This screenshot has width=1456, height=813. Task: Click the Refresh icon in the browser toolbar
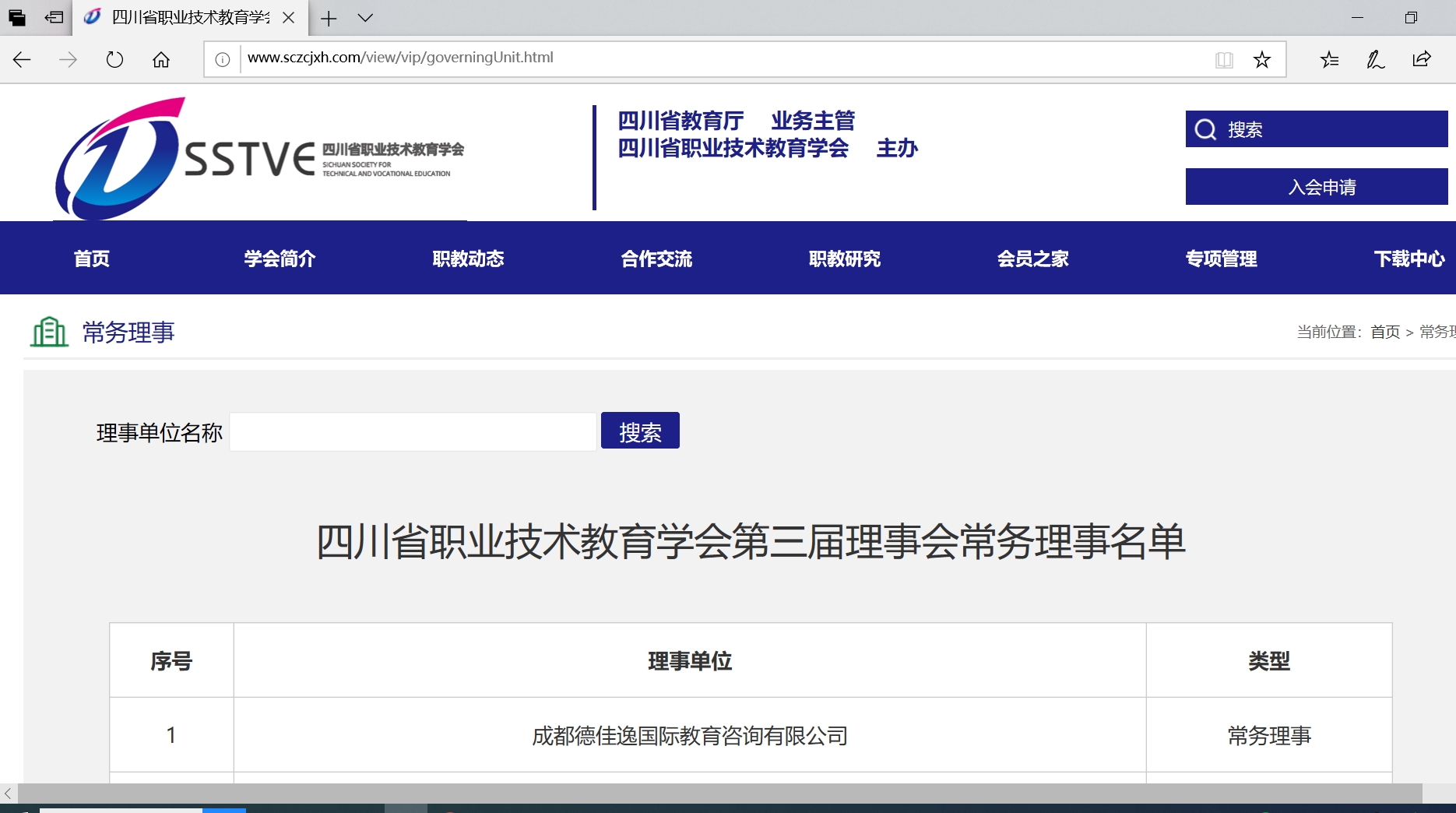coord(114,58)
